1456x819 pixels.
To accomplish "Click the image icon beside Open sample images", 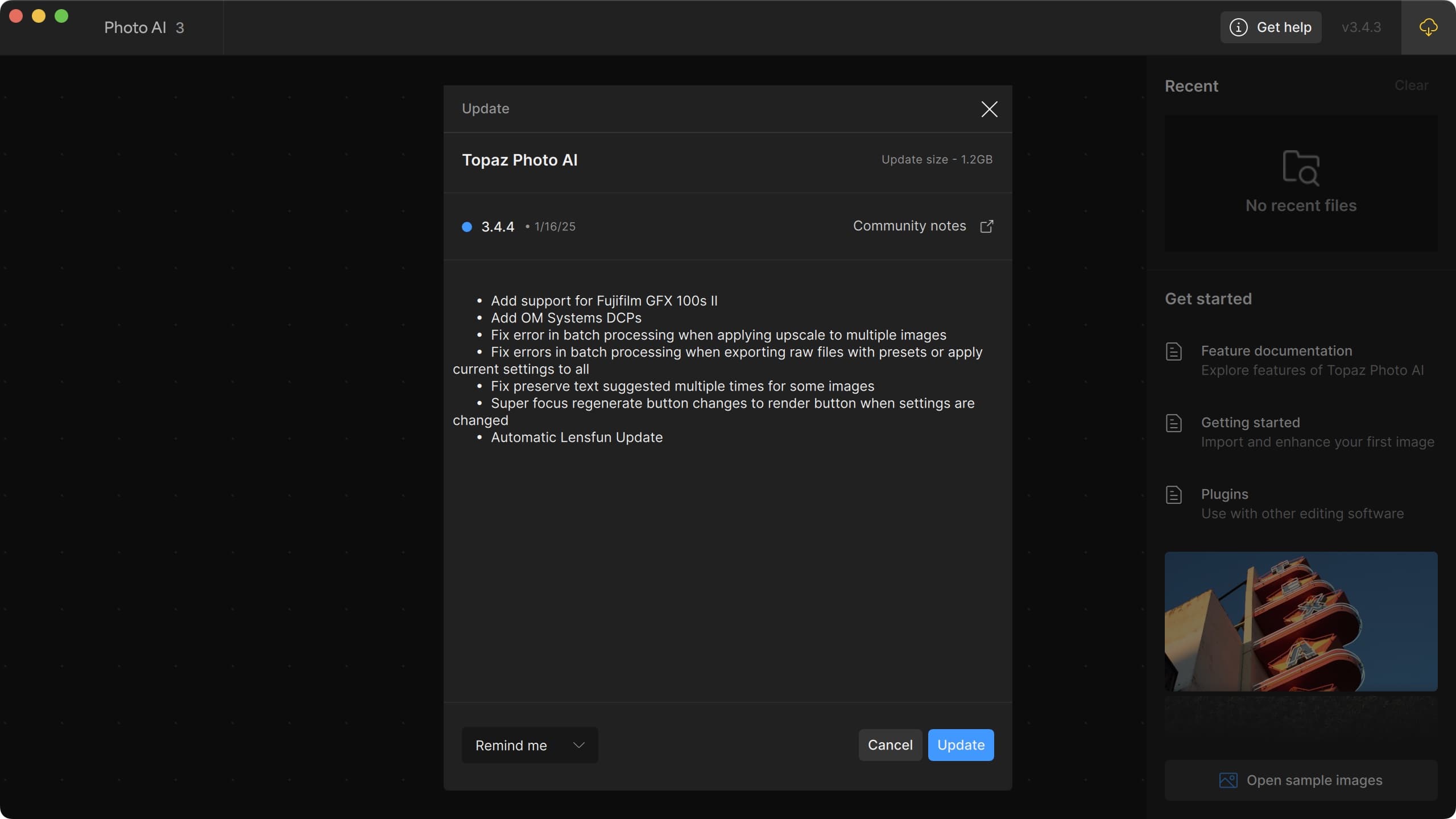I will click(x=1228, y=780).
